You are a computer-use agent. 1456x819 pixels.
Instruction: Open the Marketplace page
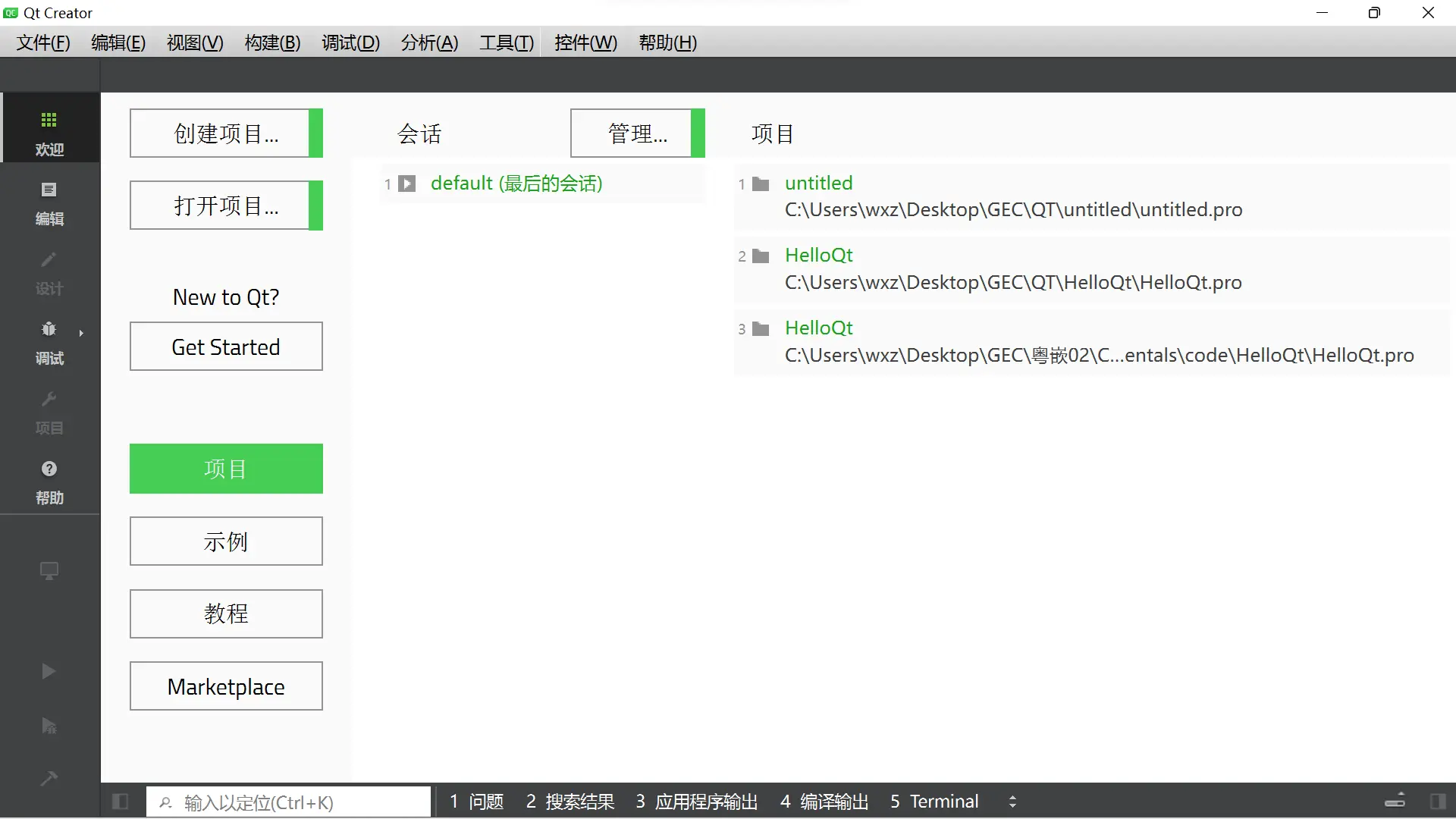[x=226, y=686]
